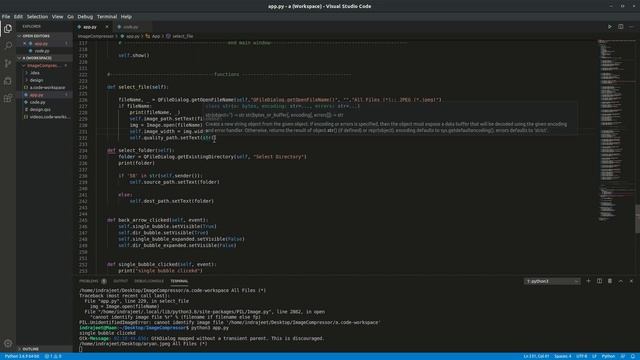
Task: Maximize the panel with up chevron
Action: click(620, 281)
